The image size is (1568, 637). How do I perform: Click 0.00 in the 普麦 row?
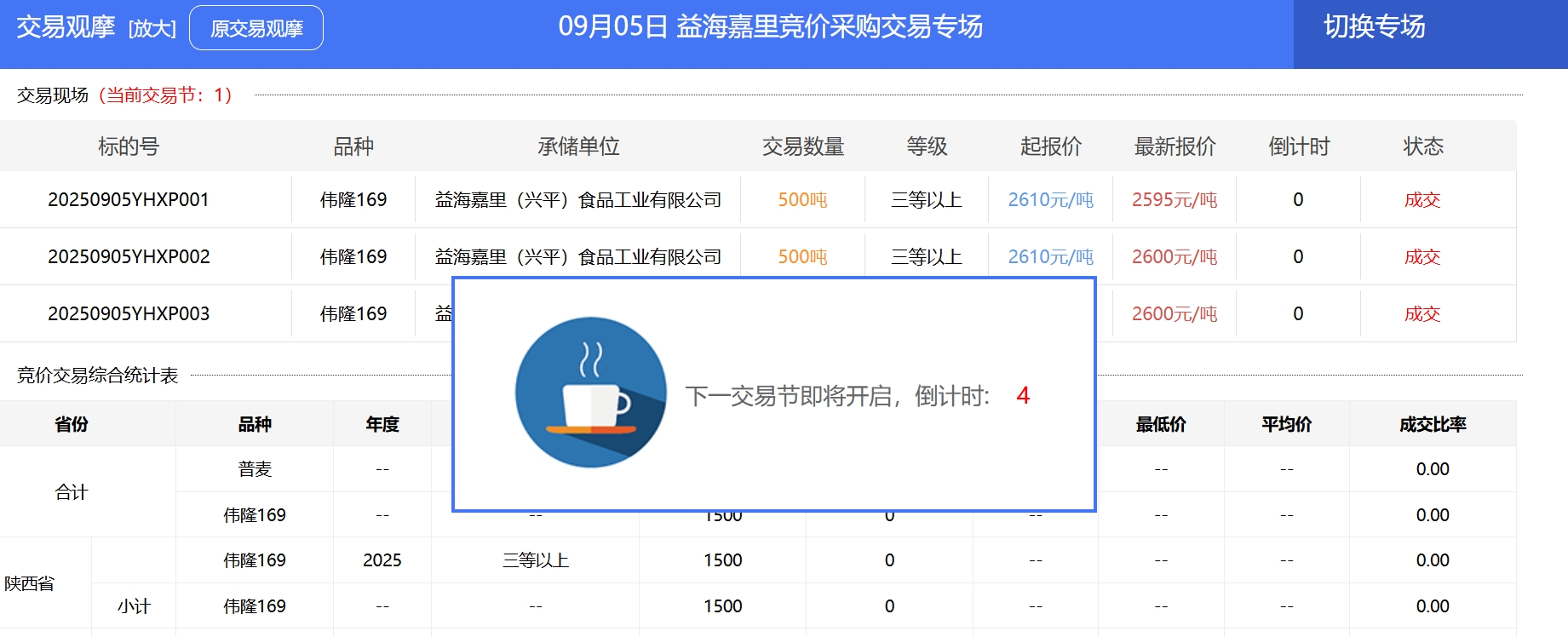coord(1433,469)
